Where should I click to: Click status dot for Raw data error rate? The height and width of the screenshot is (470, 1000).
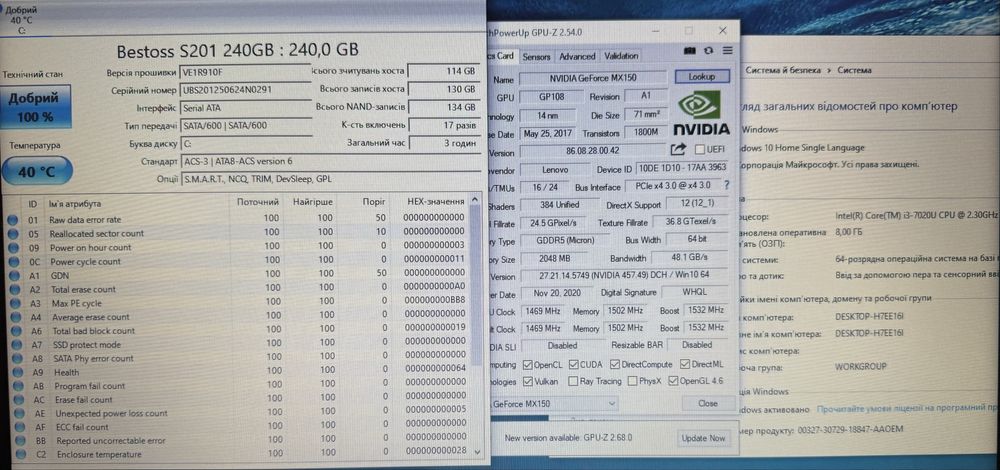coord(13,220)
